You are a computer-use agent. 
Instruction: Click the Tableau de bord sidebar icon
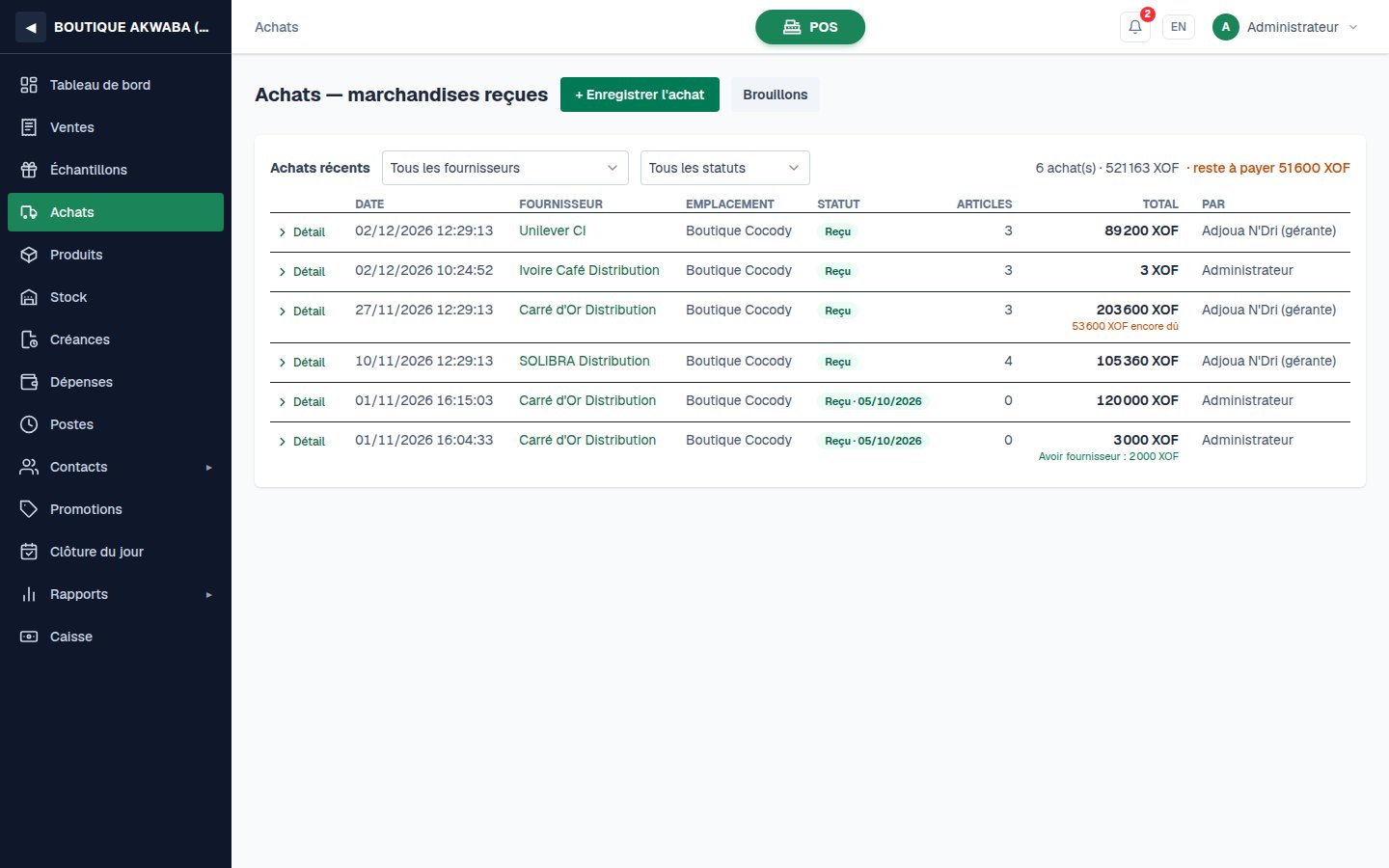click(29, 85)
